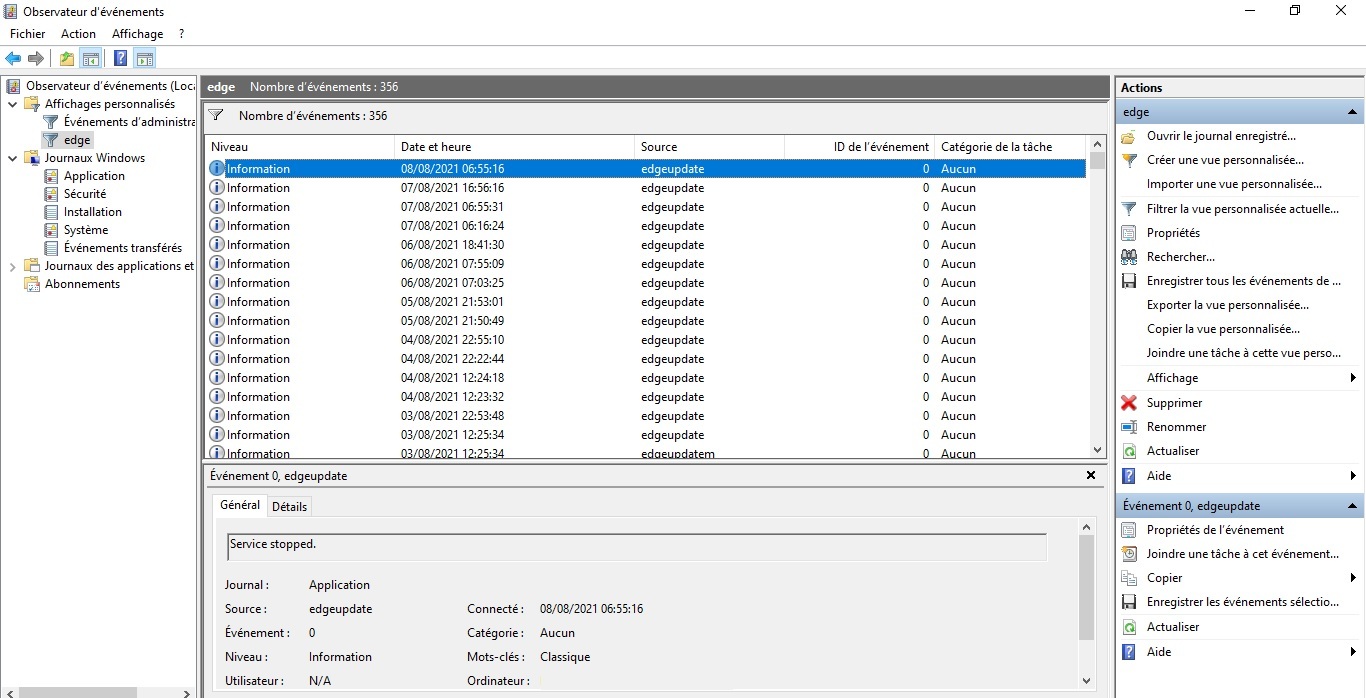Select Sécurité log in the tree
The height and width of the screenshot is (698, 1366).
pos(84,194)
